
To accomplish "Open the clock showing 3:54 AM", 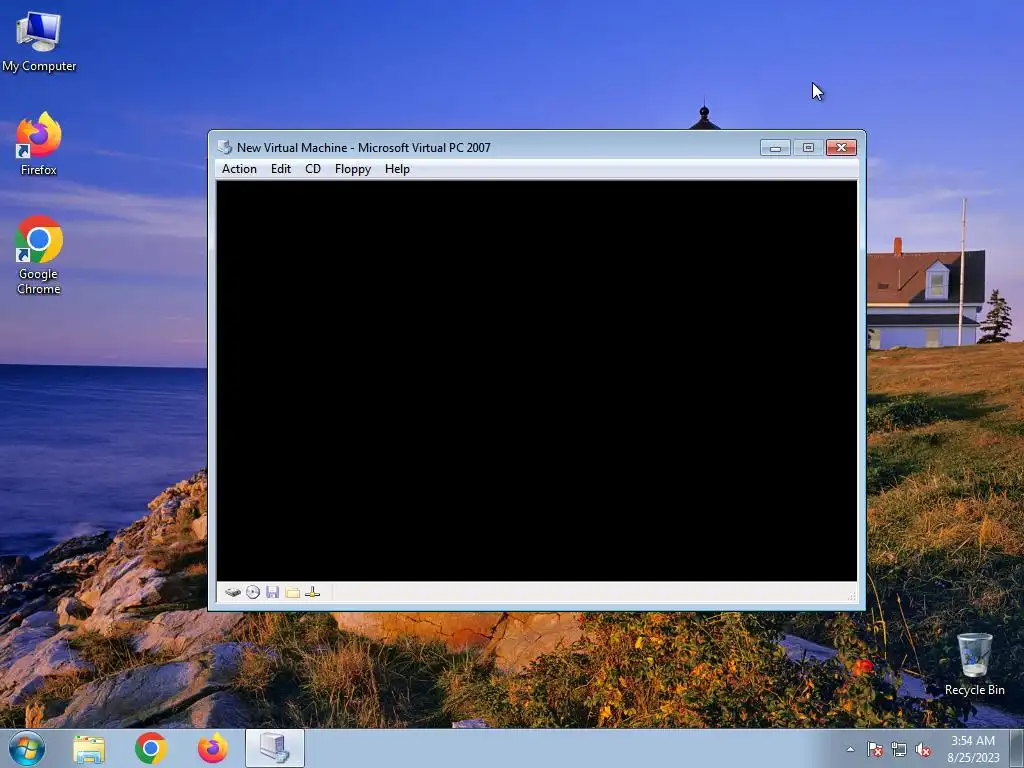I will coord(973,748).
